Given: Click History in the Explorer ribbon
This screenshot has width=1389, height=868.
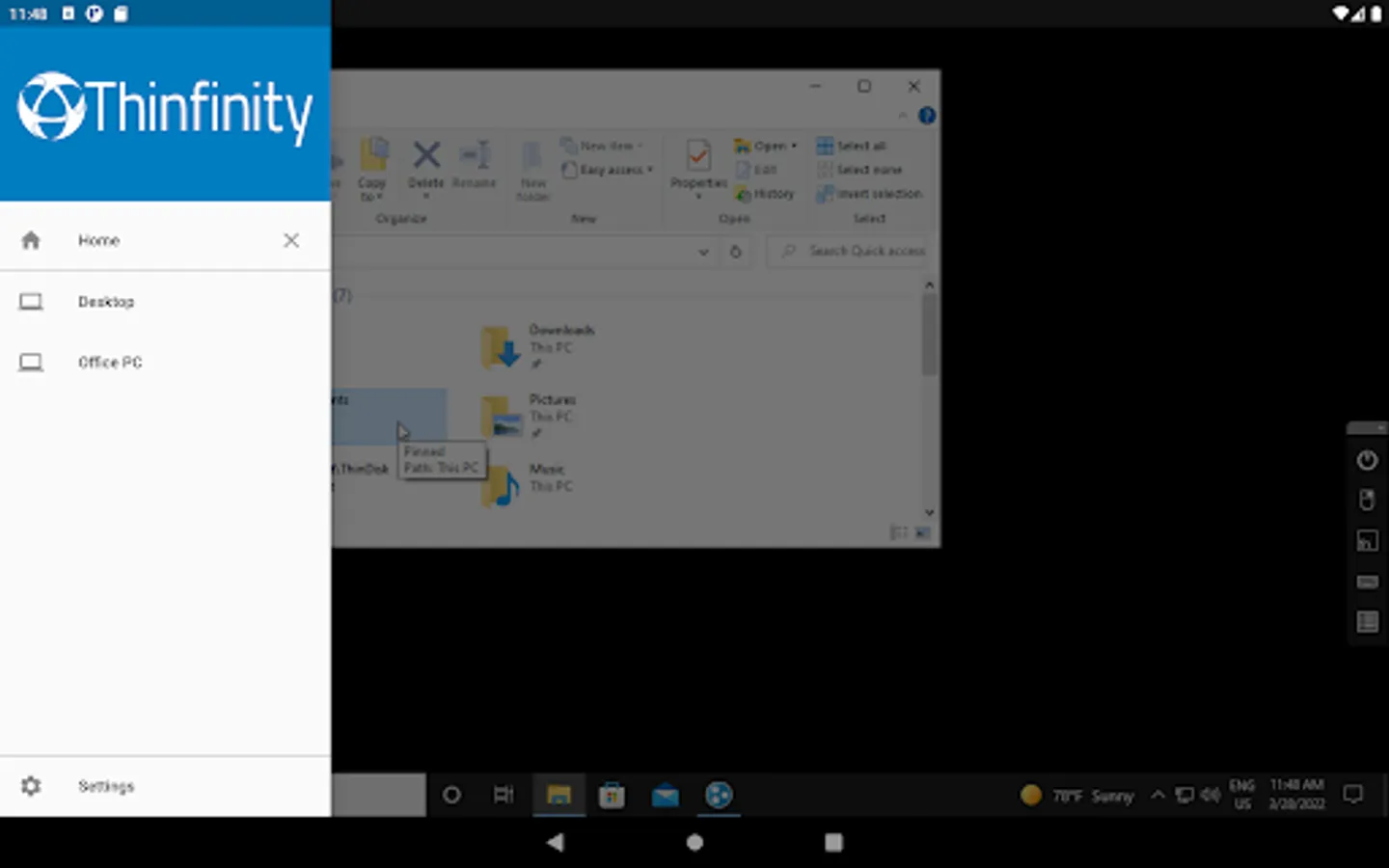Looking at the screenshot, I should [x=765, y=194].
